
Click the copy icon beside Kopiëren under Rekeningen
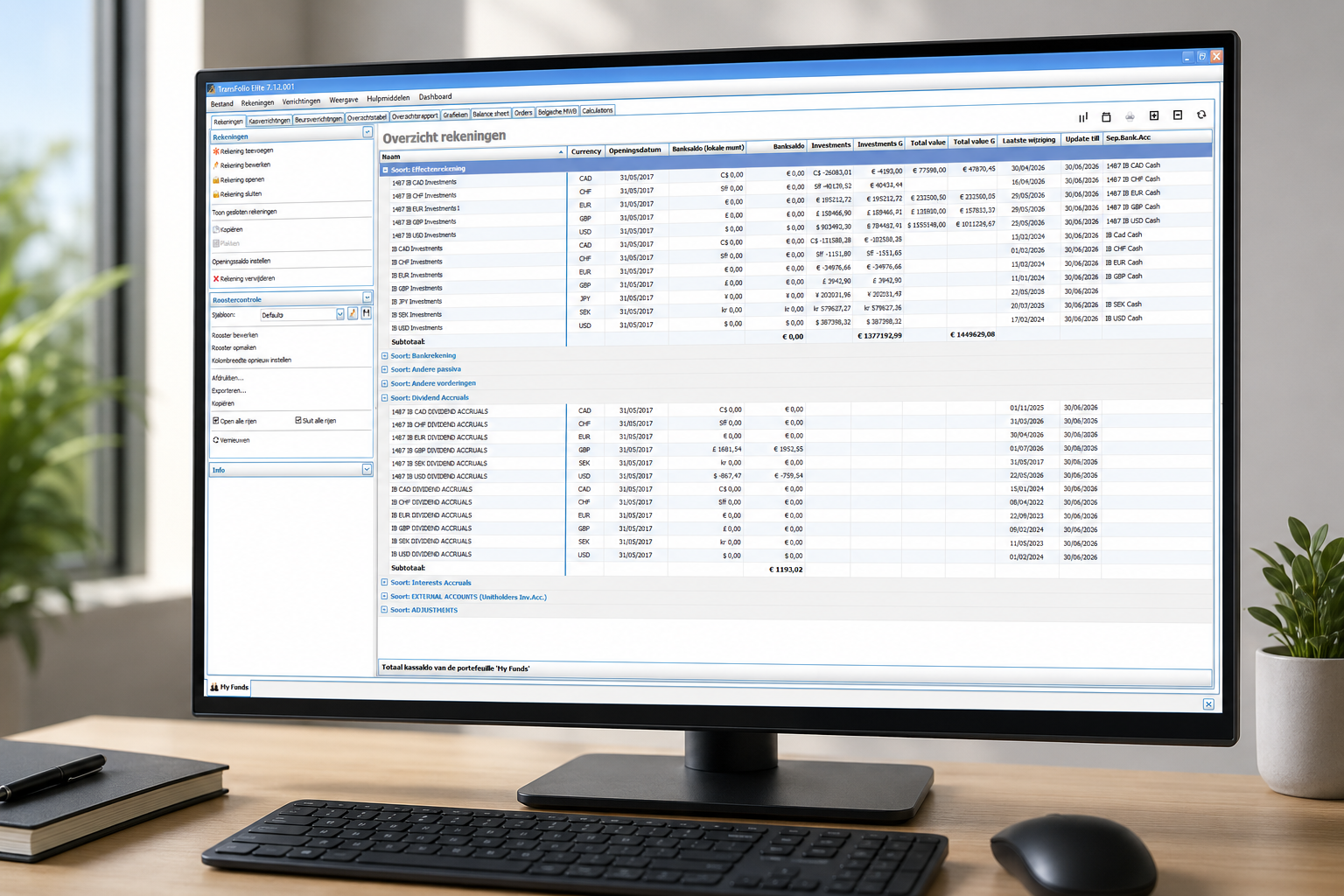(215, 229)
